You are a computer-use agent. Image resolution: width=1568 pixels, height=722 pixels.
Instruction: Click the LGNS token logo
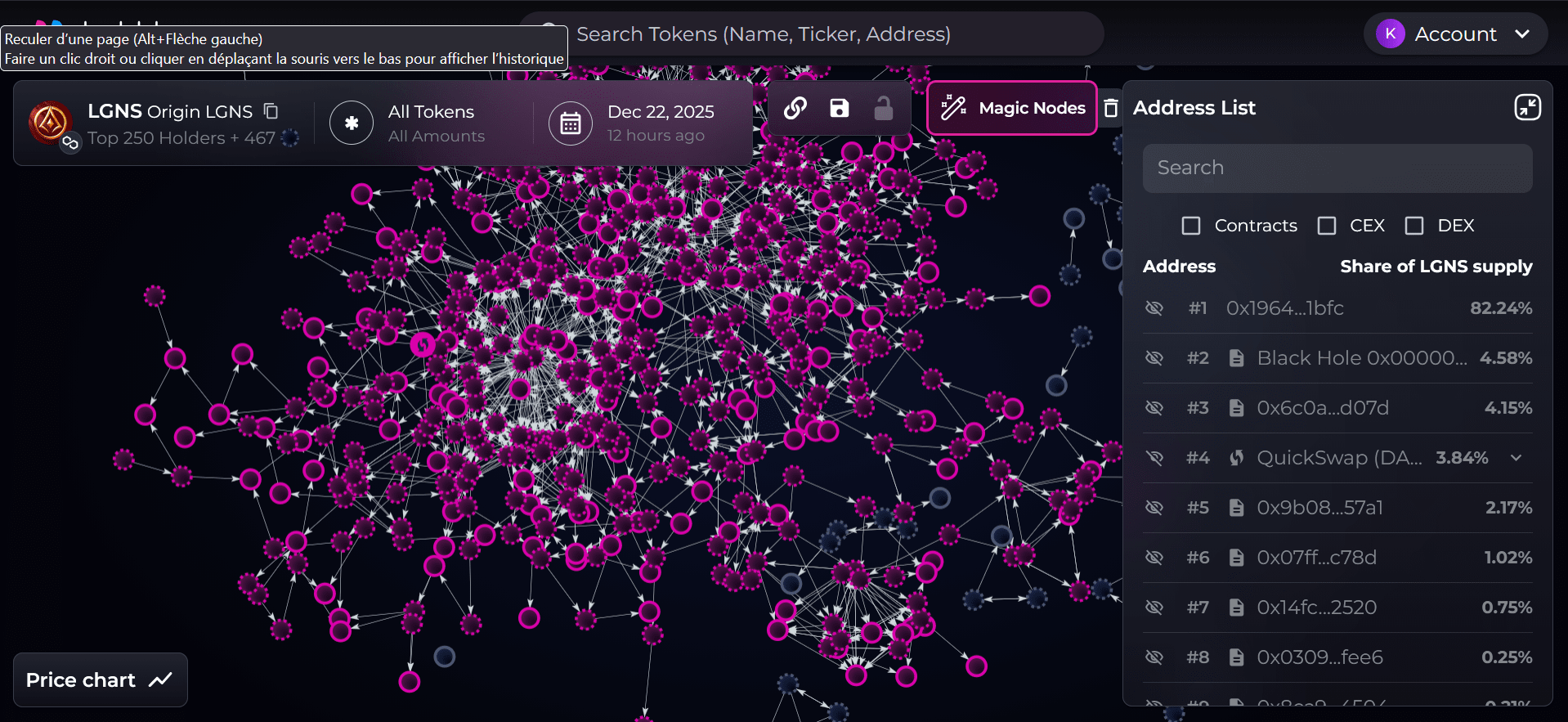[x=50, y=123]
